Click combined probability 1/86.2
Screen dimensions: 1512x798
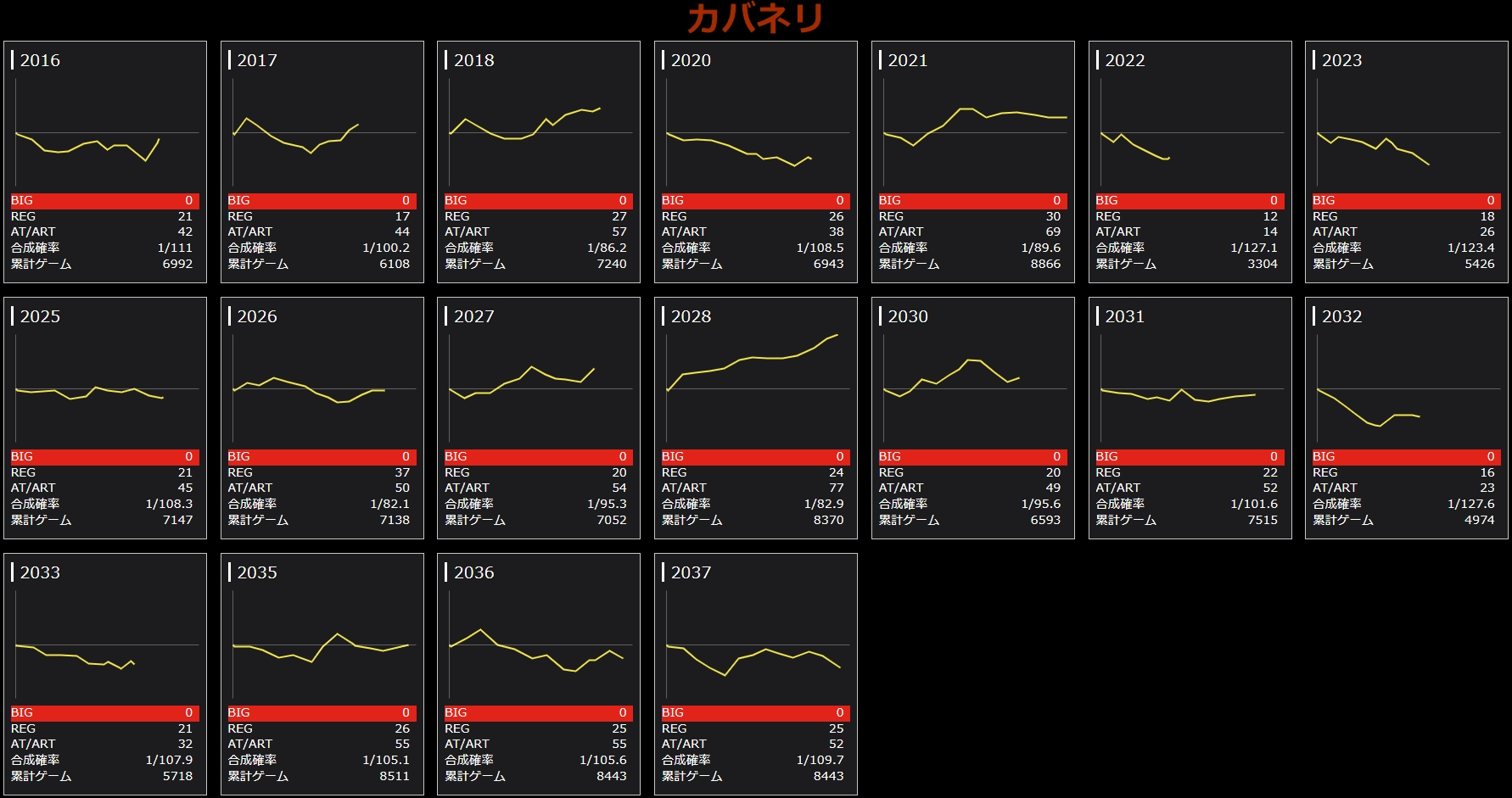pos(607,248)
